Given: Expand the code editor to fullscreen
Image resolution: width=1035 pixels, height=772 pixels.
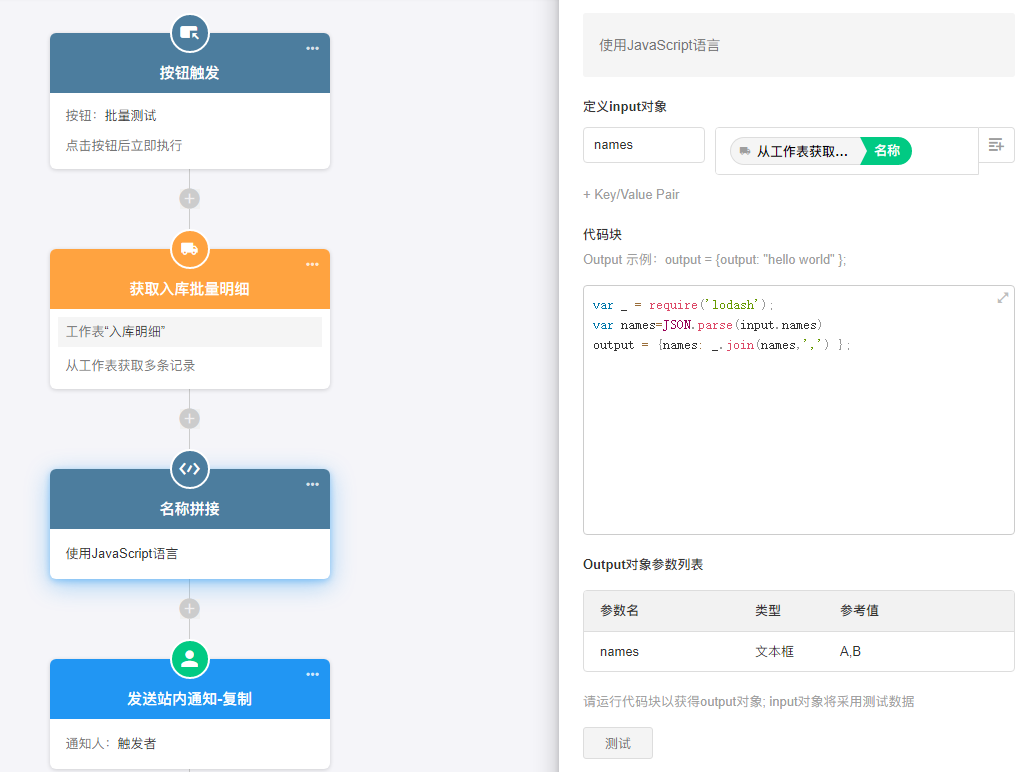Looking at the screenshot, I should click(x=1002, y=298).
